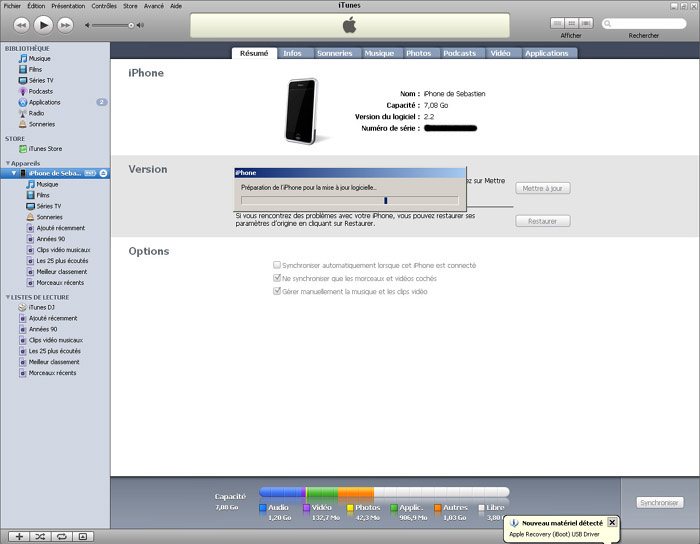This screenshot has width=700, height=544.
Task: Collapse the iPhone de Sebastien device tree
Action: point(14,173)
